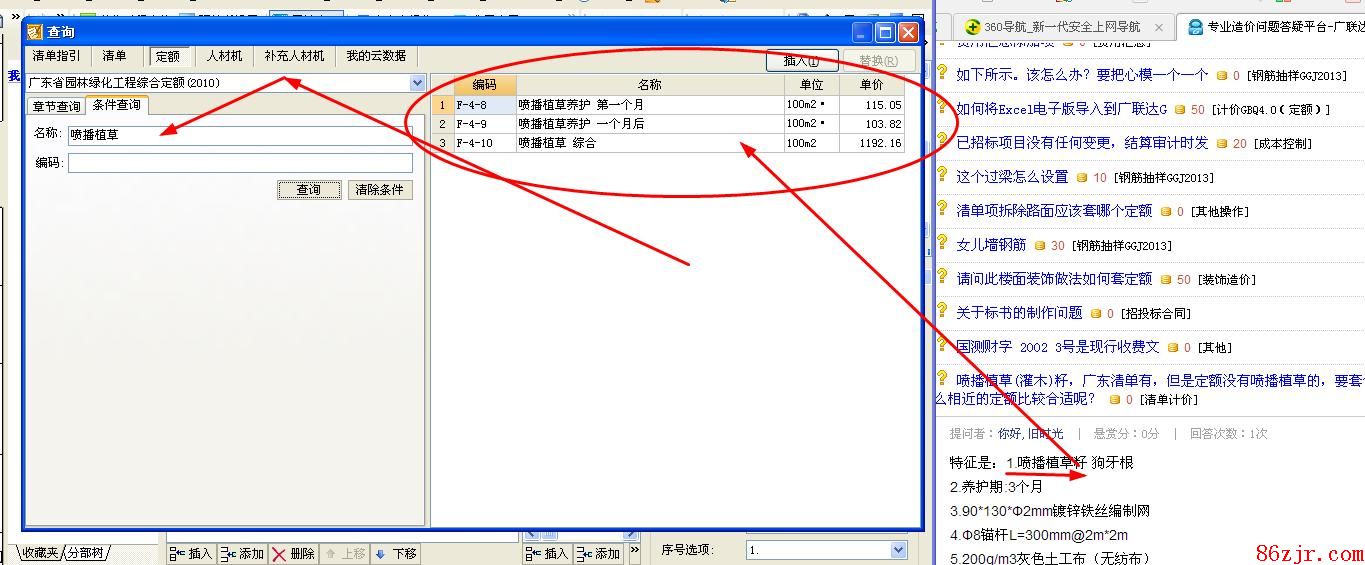The image size is (1365, 565).
Task: Click the left 添加 toolbar icon
Action: coord(228,554)
